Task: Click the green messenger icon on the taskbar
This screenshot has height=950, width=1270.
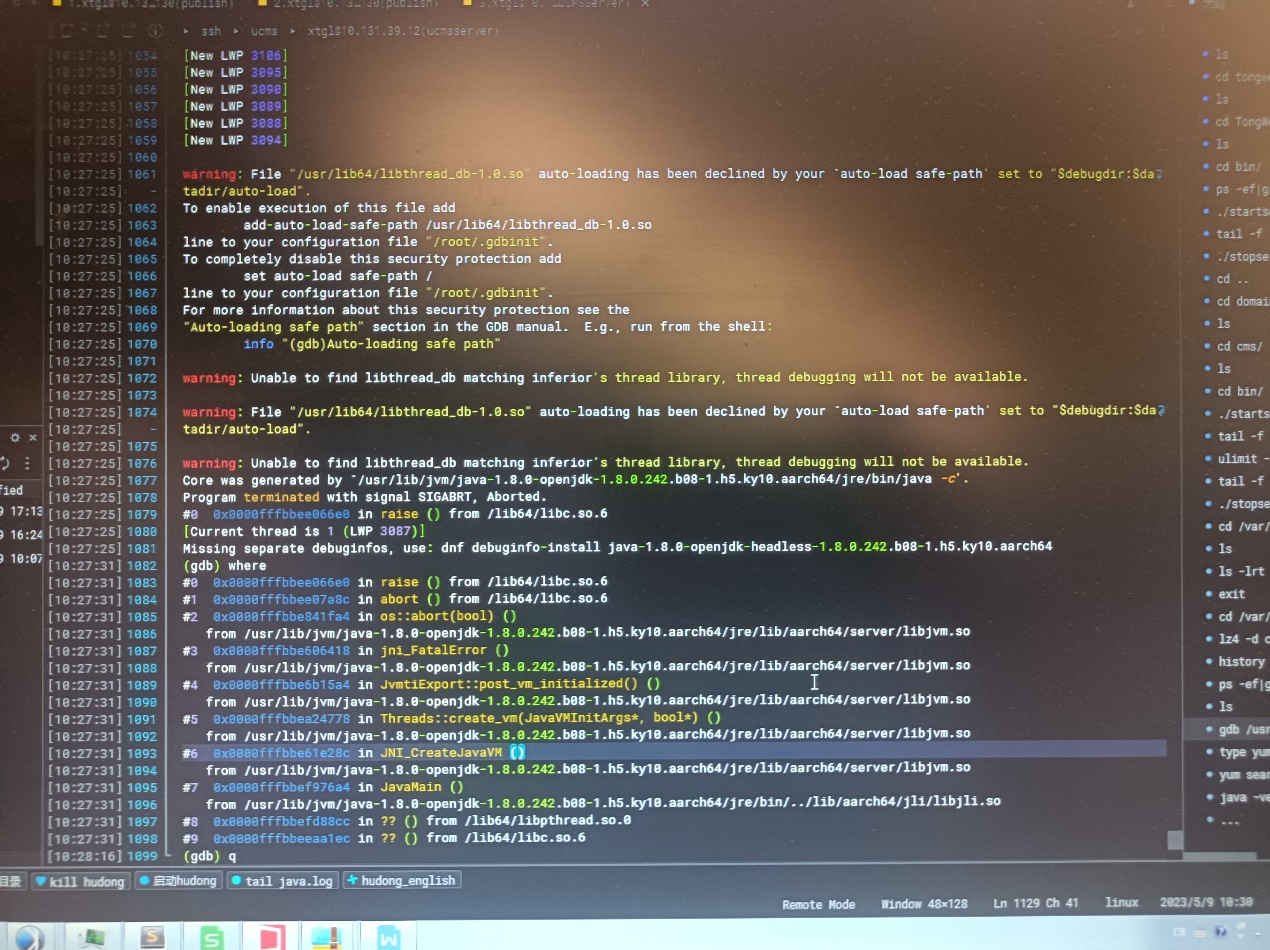Action: coord(213,938)
